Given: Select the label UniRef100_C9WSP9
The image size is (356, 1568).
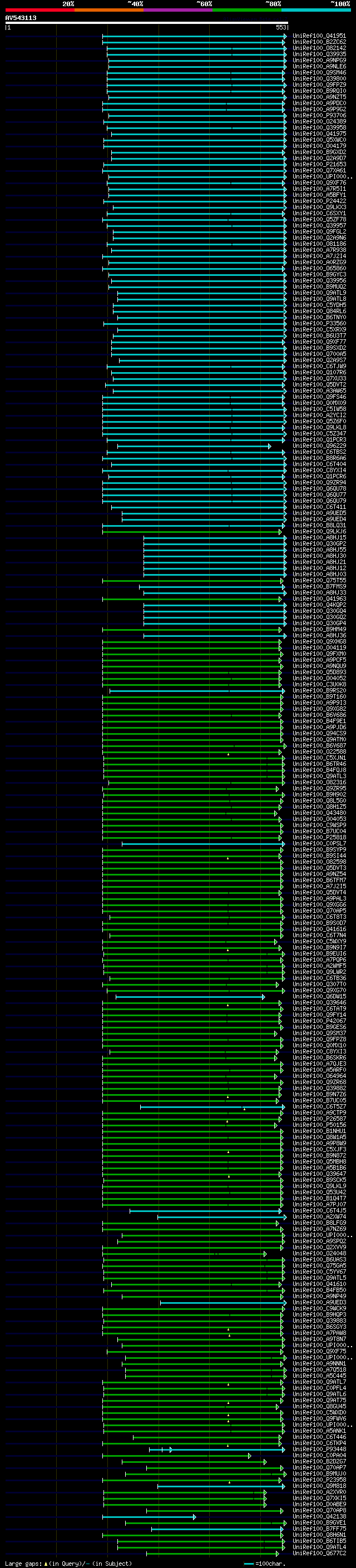Looking at the screenshot, I should click(x=319, y=825).
